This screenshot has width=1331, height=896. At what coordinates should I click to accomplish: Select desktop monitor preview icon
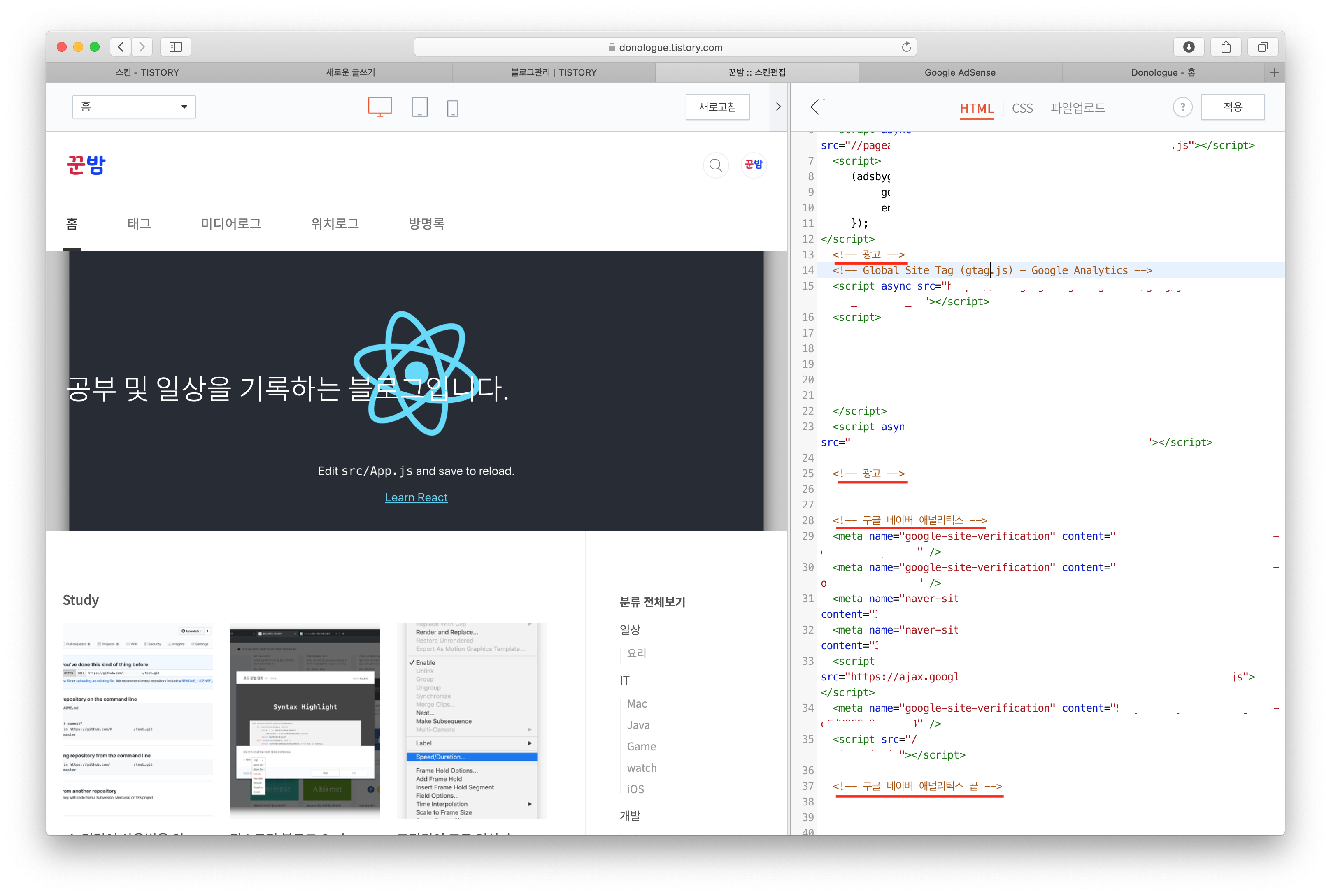coord(379,107)
